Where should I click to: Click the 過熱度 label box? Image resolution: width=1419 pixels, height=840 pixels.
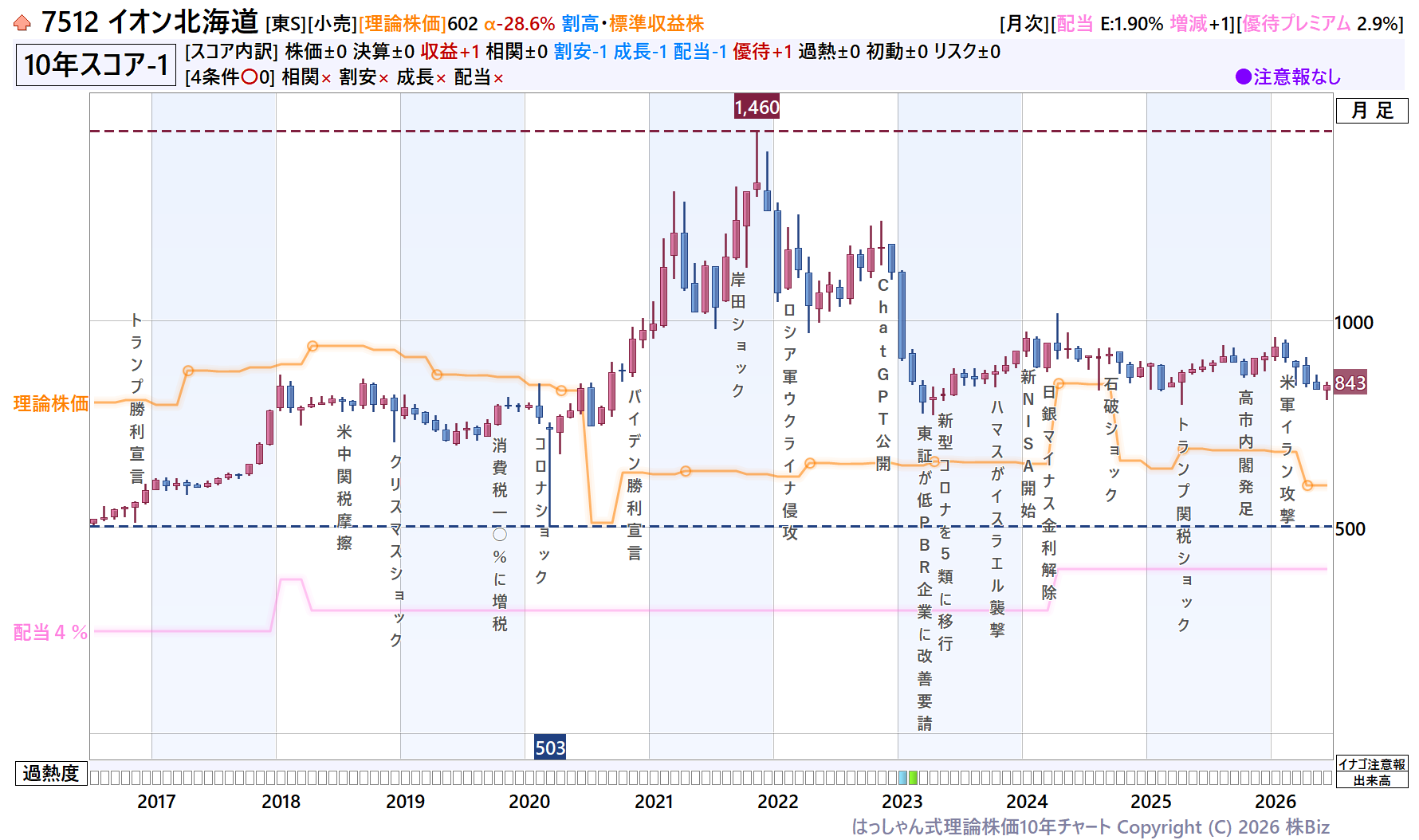(51, 774)
